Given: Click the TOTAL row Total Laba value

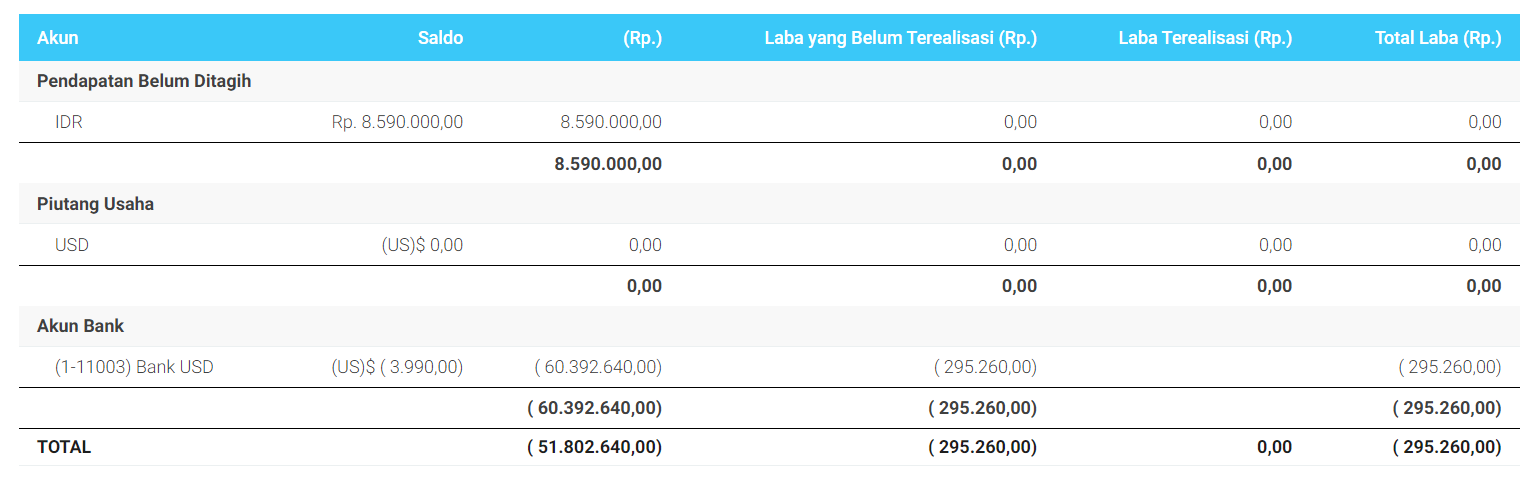Looking at the screenshot, I should pos(1446,448).
